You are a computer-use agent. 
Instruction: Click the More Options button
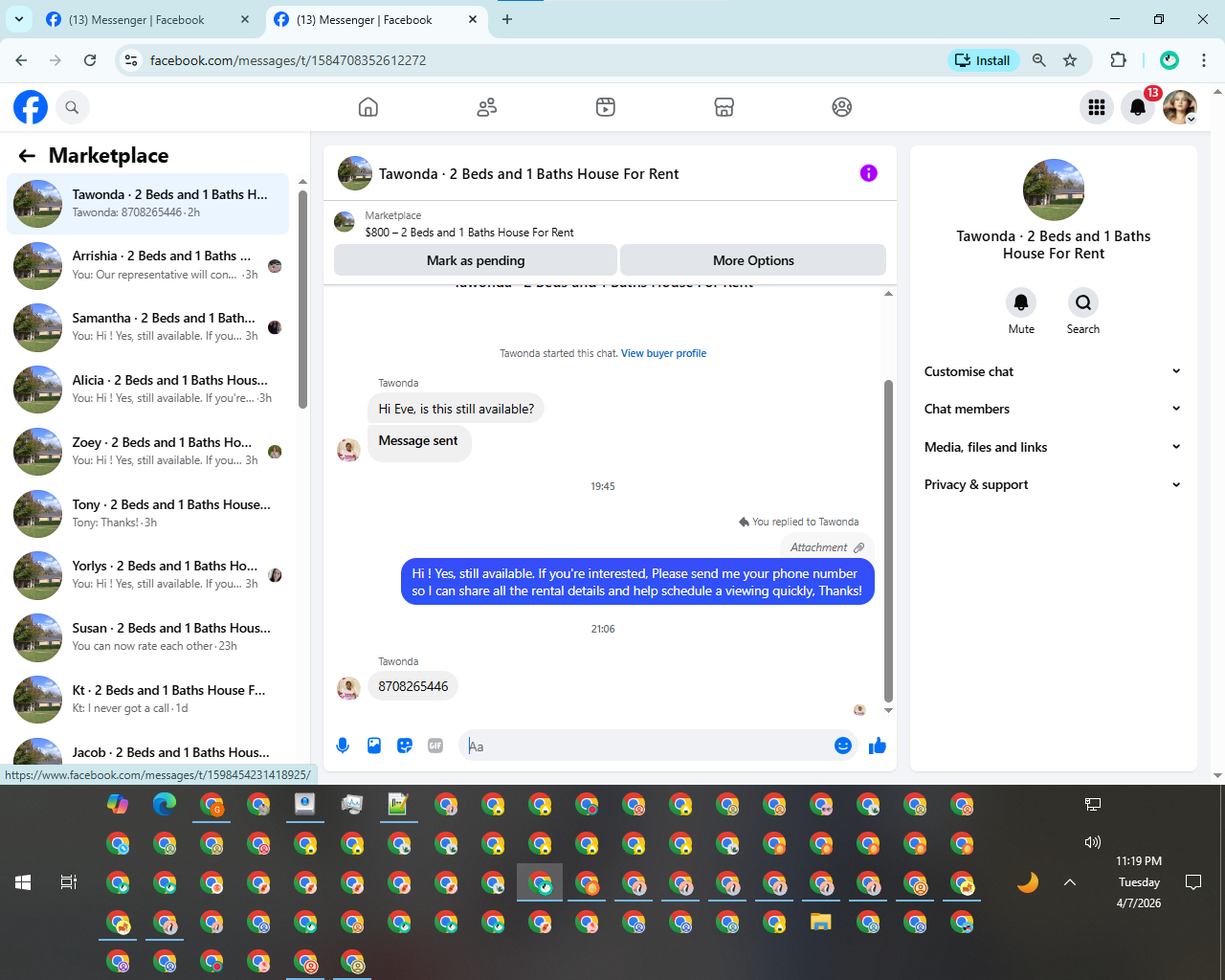click(x=753, y=260)
